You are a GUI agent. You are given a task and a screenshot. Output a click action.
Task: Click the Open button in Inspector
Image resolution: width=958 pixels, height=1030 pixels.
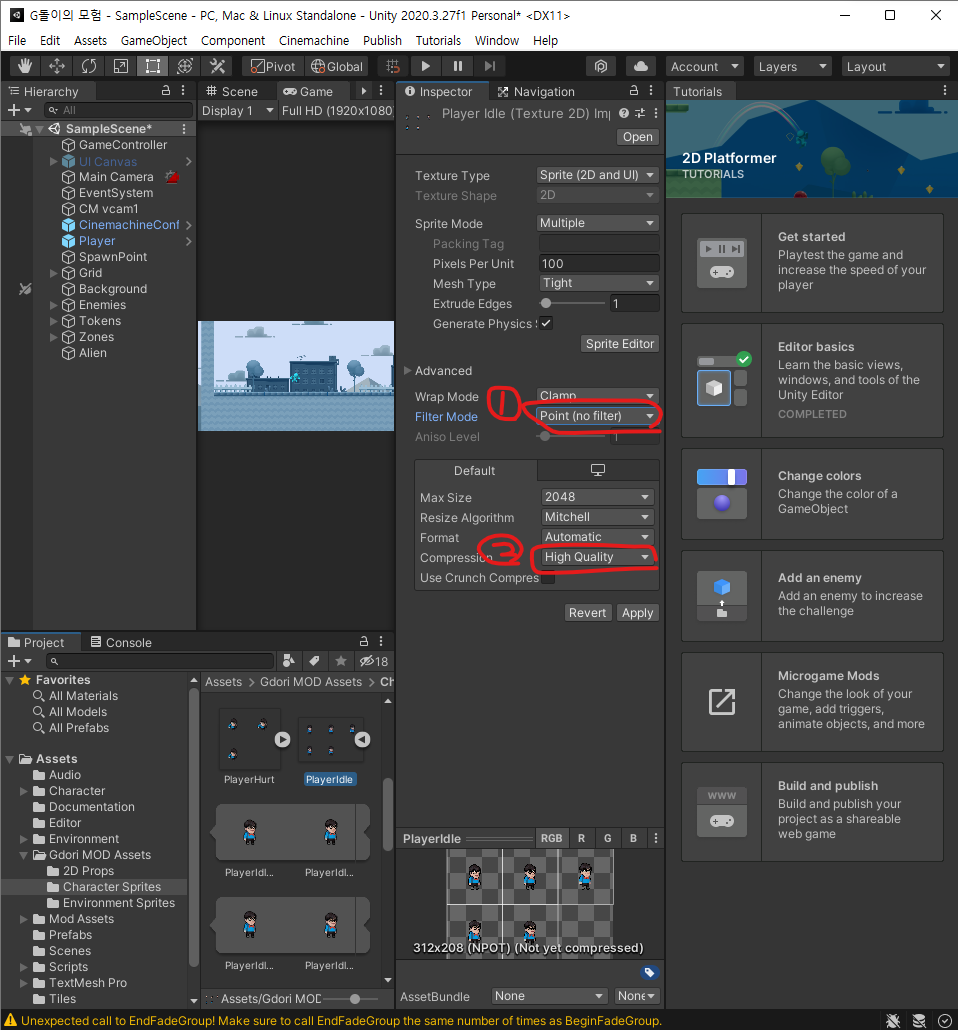[x=637, y=137]
